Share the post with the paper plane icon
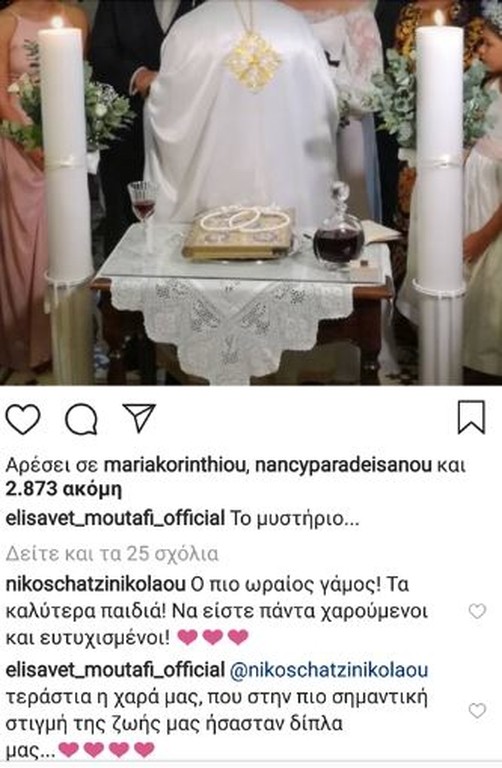Image resolution: width=502 pixels, height=768 pixels. (139, 417)
